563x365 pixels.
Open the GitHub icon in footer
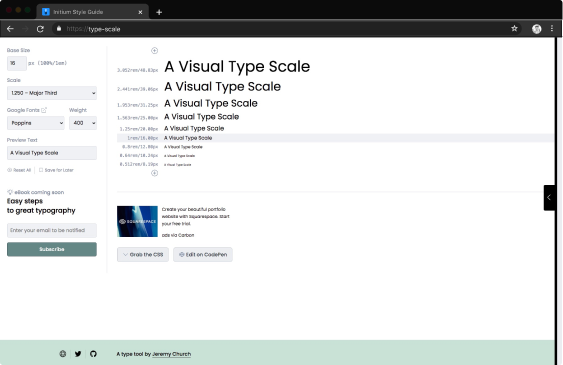(x=93, y=354)
